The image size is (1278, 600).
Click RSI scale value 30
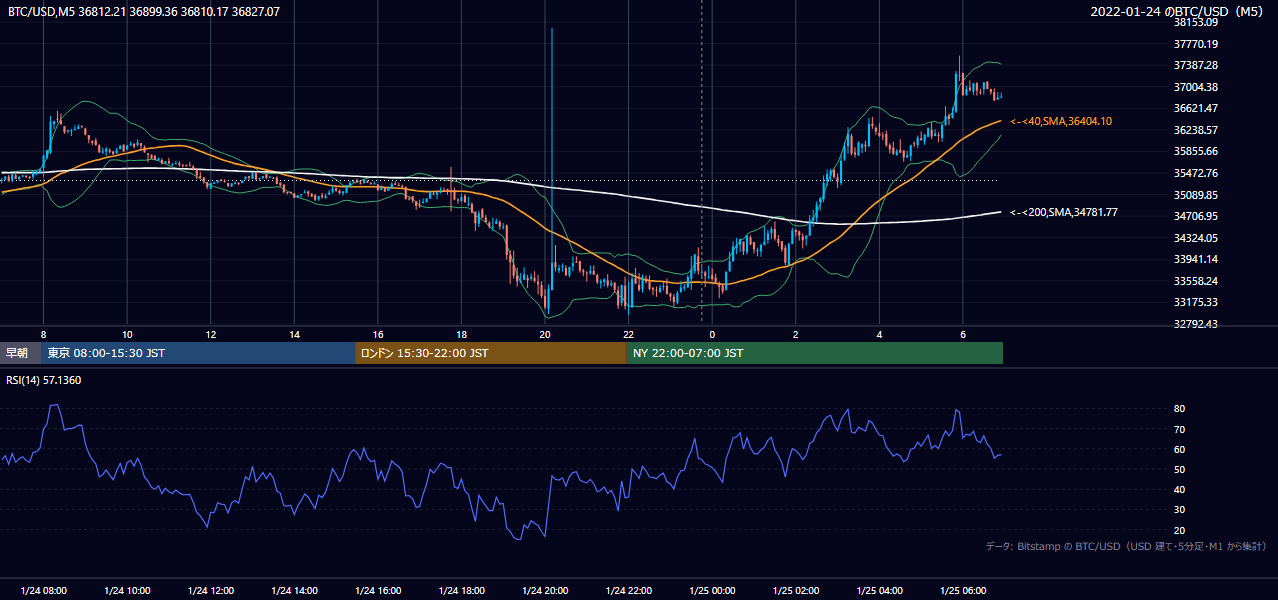coord(1180,510)
